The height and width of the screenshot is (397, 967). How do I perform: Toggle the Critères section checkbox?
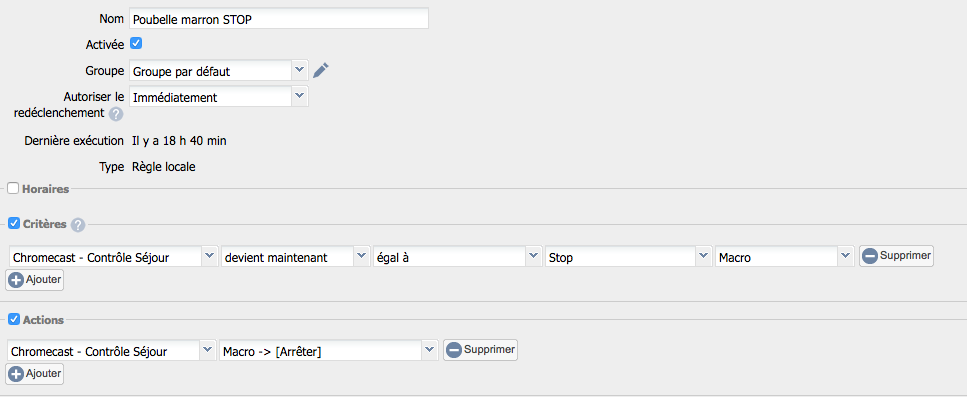coord(14,223)
